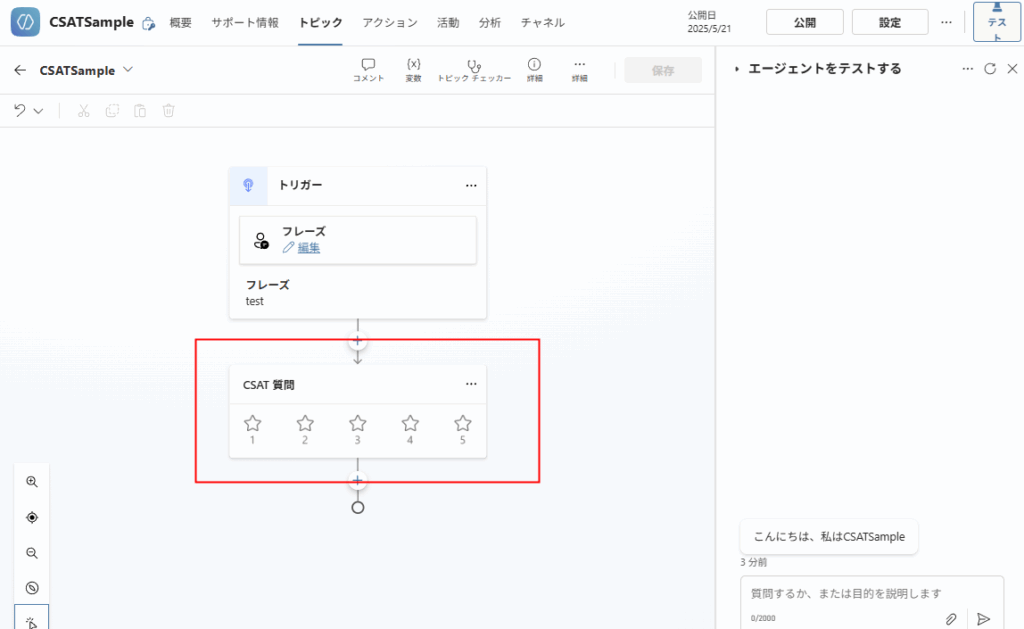Click the 公開日 2025/5/21 text

click(709, 22)
